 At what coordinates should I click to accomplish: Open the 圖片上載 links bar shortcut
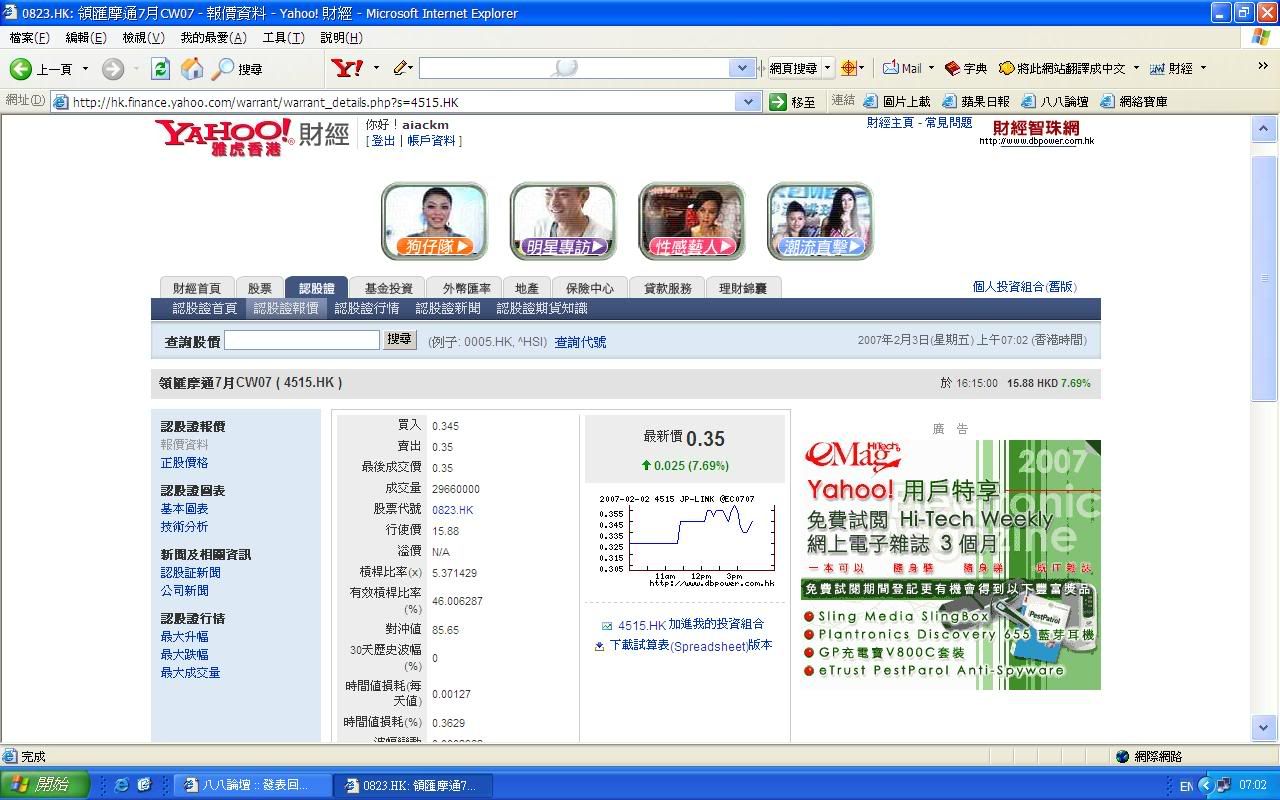click(897, 101)
